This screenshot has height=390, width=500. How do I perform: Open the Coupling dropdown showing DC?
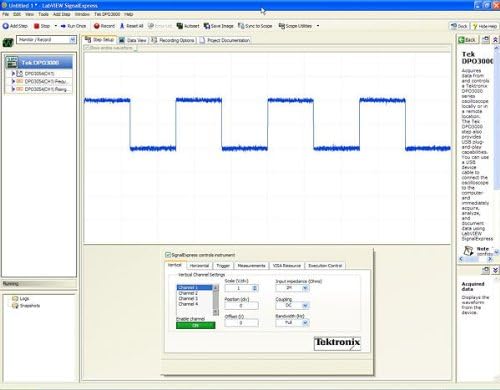tap(305, 305)
